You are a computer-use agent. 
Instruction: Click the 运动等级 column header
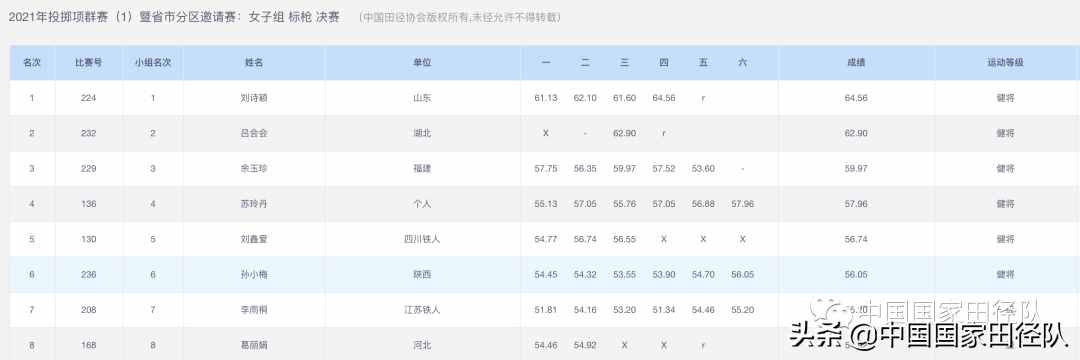tap(1006, 62)
